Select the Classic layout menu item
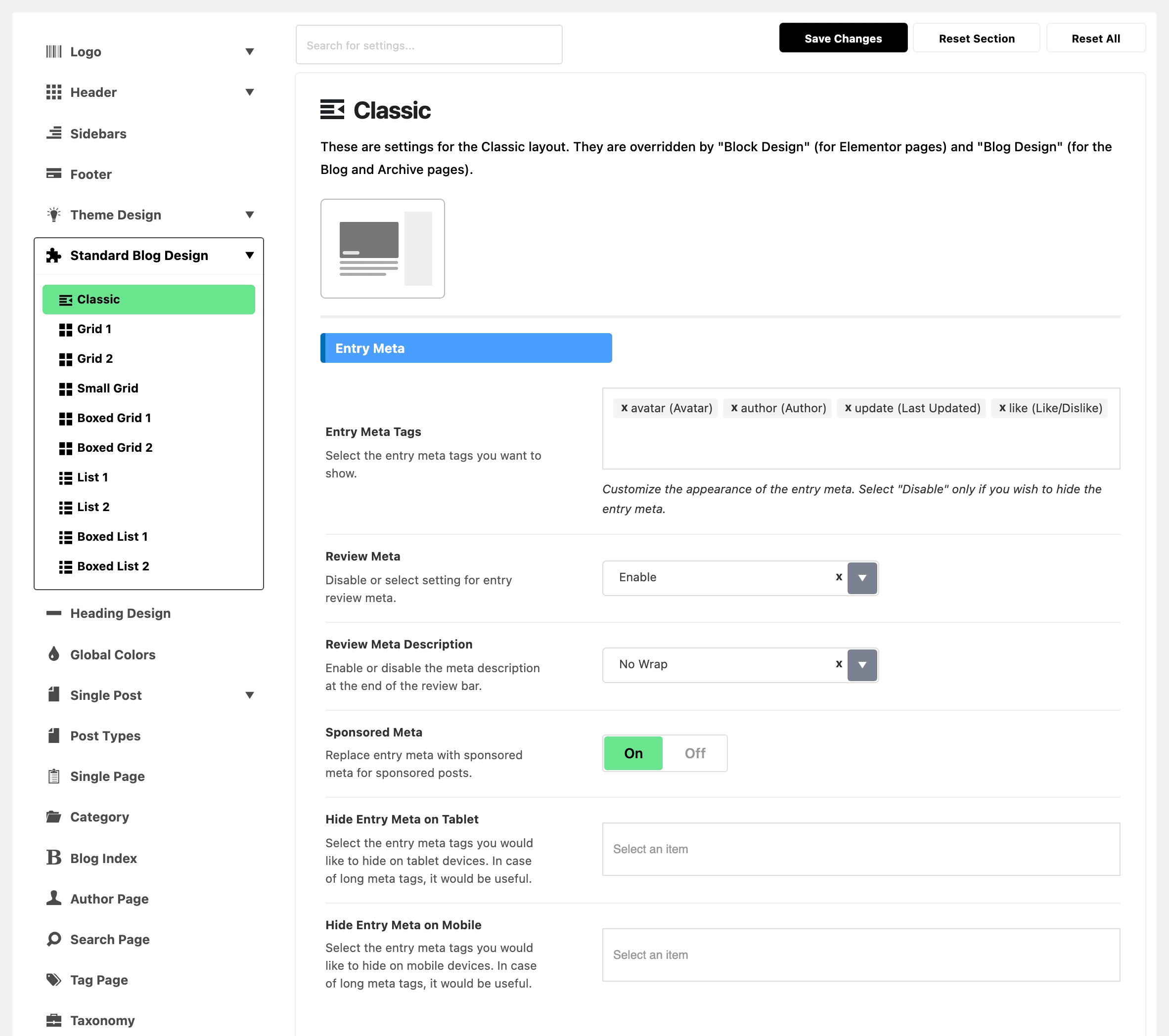 click(x=149, y=299)
